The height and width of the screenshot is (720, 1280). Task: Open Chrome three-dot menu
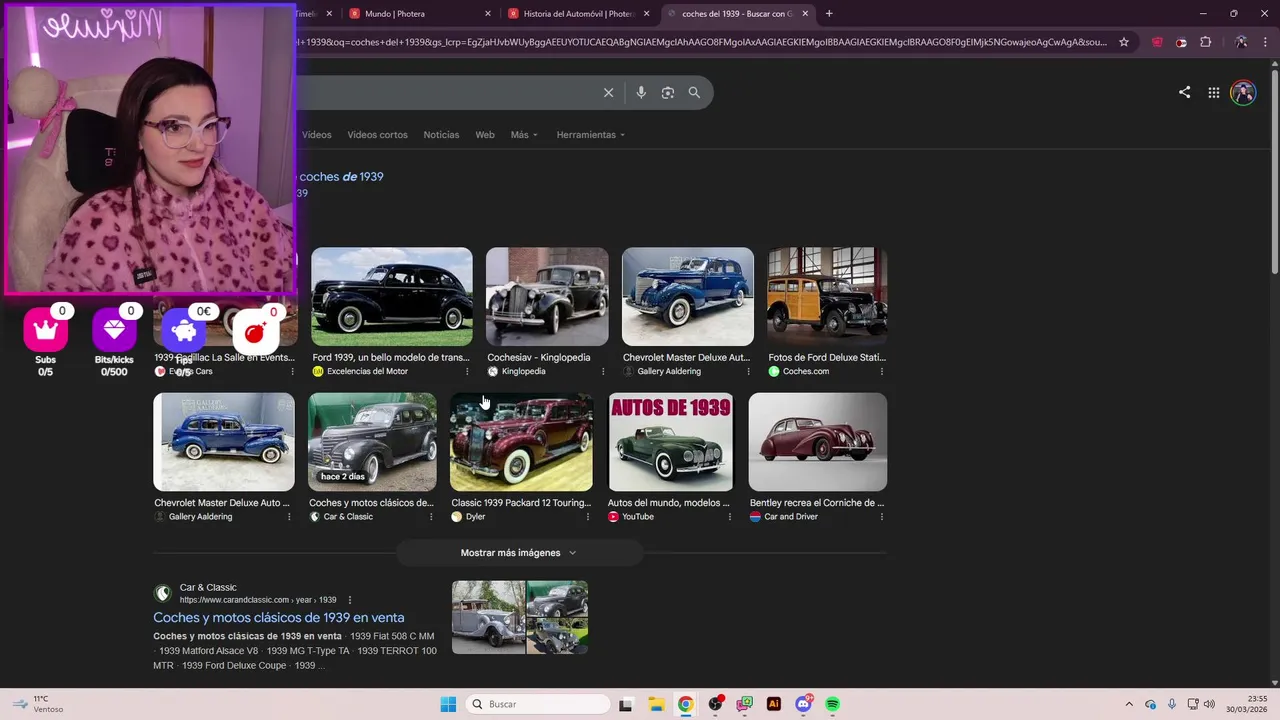(1266, 42)
